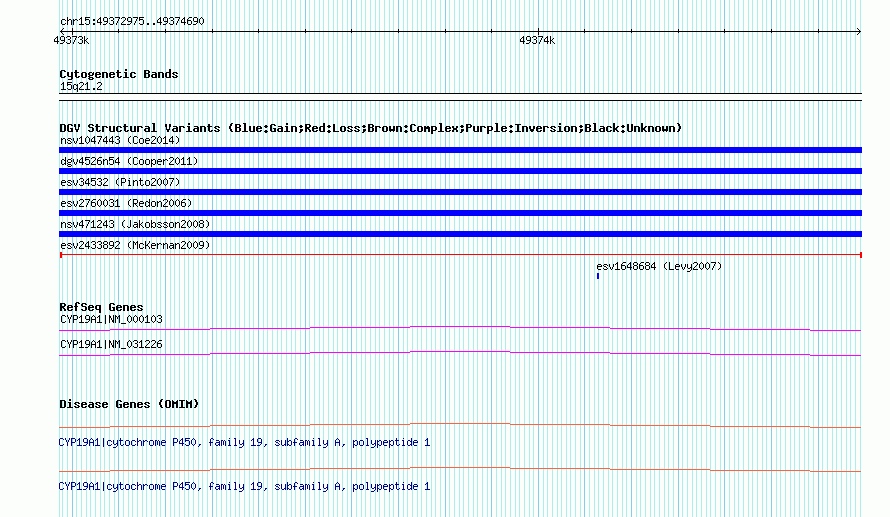Click the chr15:49372975..49374690 coordinate label
The width and height of the screenshot is (890, 517).
tap(132, 22)
